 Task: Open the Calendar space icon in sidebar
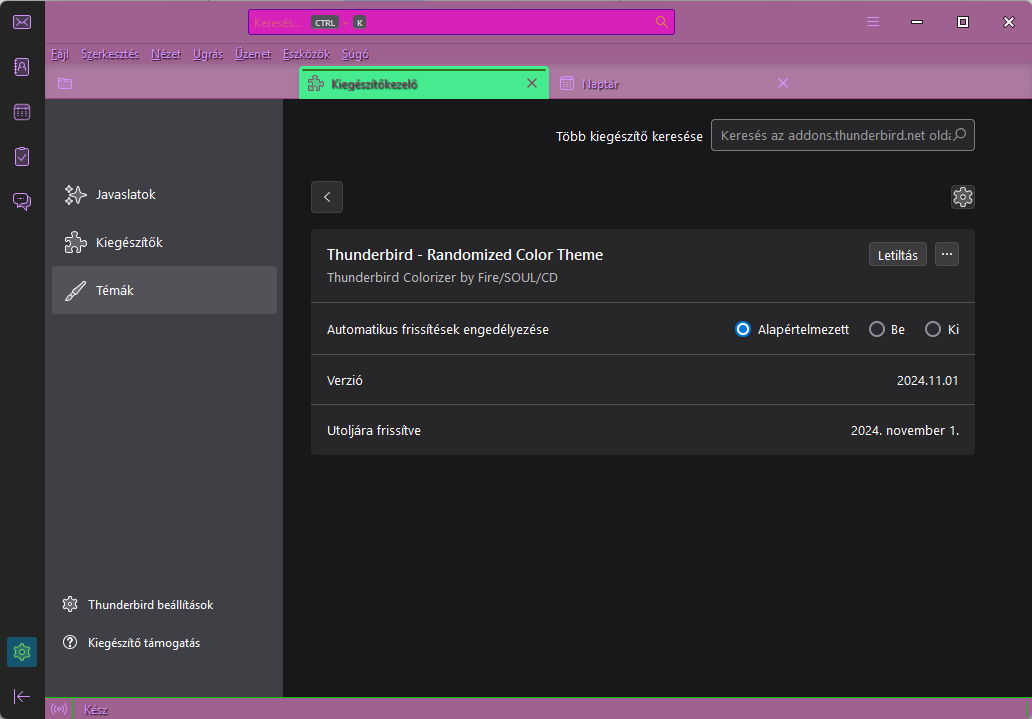click(22, 112)
